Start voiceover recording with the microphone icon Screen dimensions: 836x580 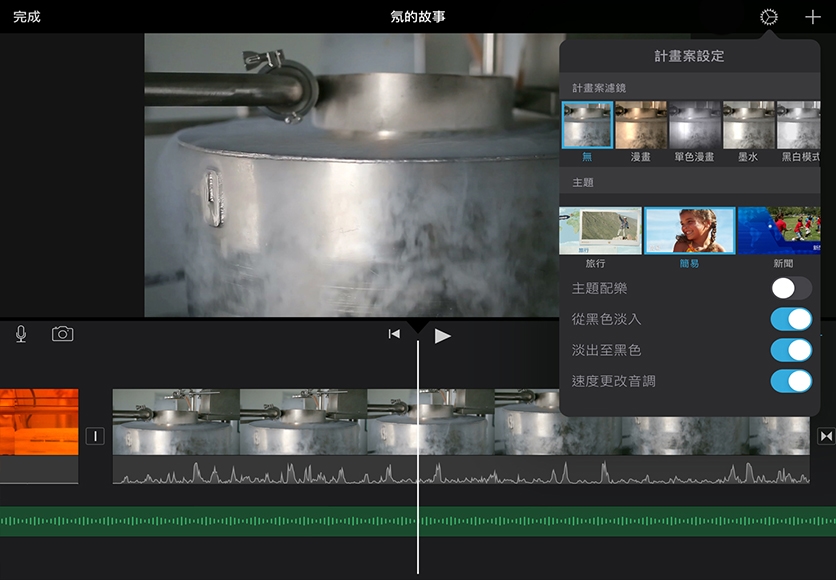click(x=21, y=334)
